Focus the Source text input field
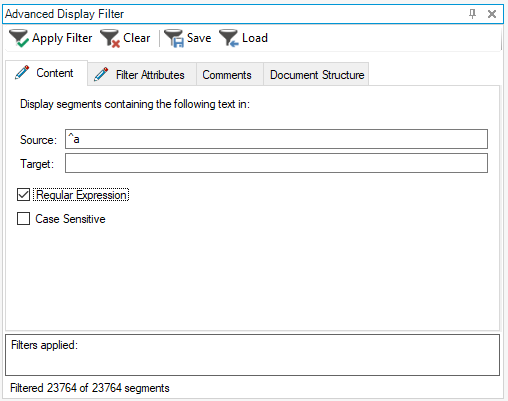This screenshot has height=401, width=508. click(x=276, y=139)
